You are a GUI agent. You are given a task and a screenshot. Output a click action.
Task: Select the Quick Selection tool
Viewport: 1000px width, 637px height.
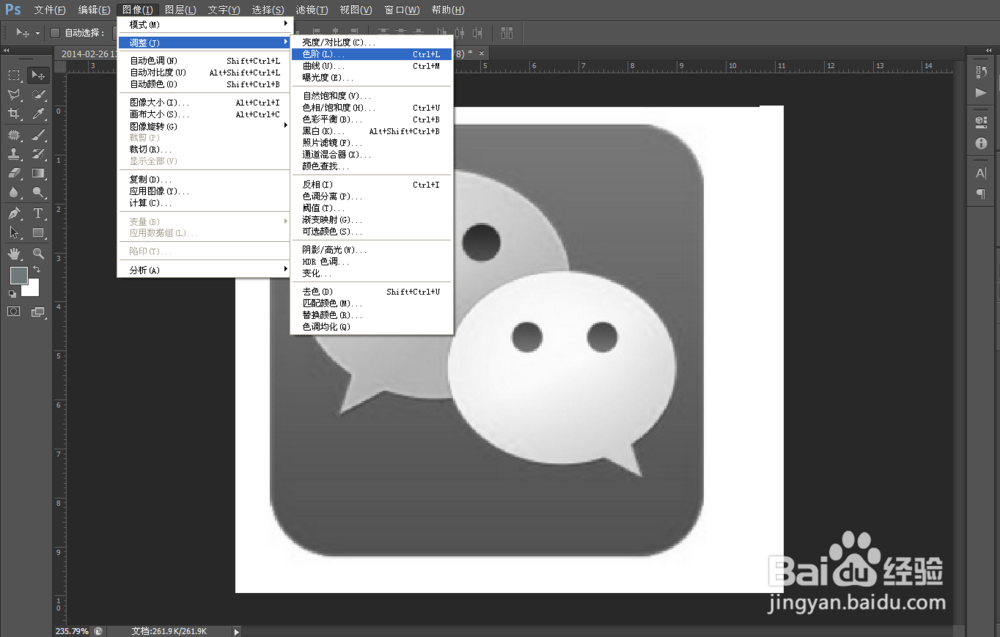point(38,95)
